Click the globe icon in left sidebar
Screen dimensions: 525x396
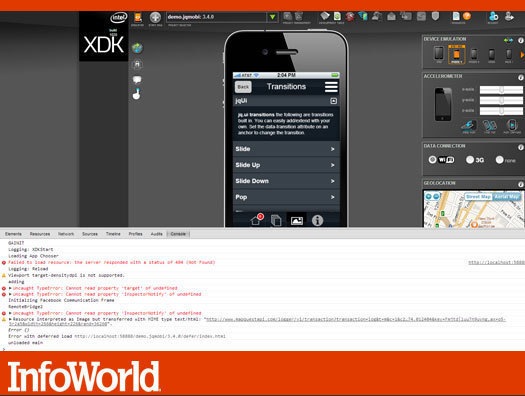[x=137, y=48]
